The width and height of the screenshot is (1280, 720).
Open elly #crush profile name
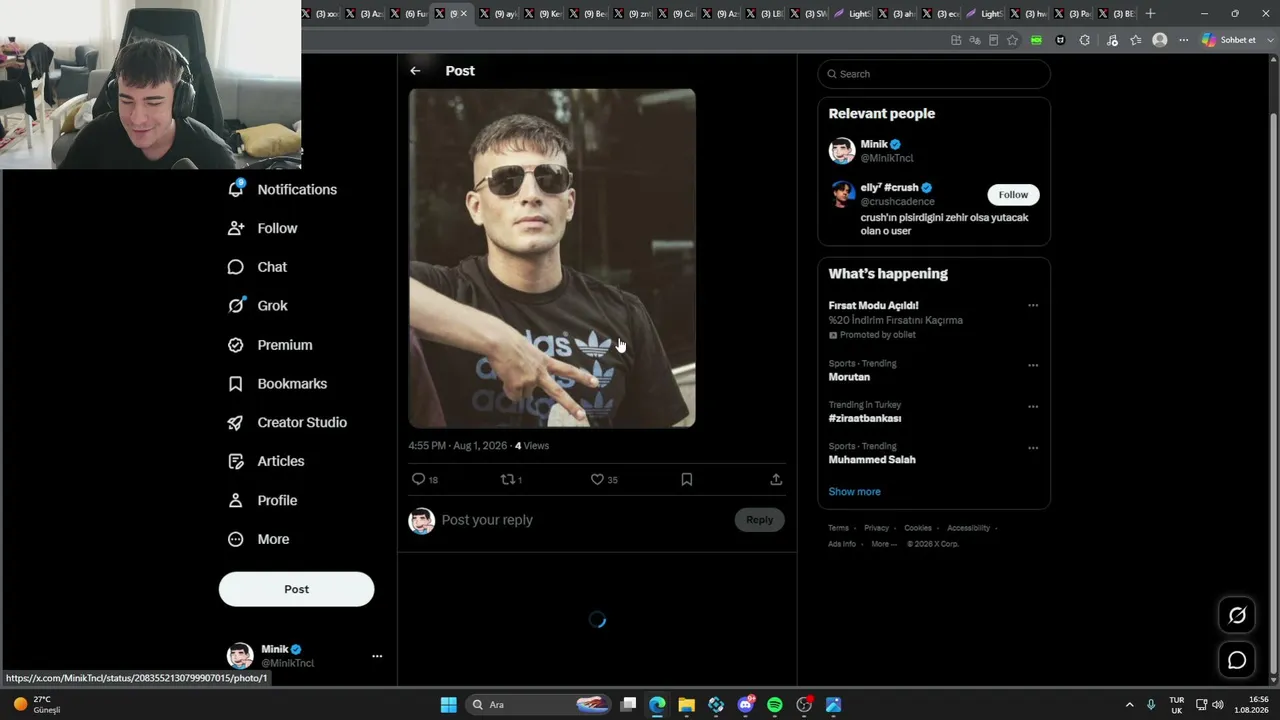[889, 188]
